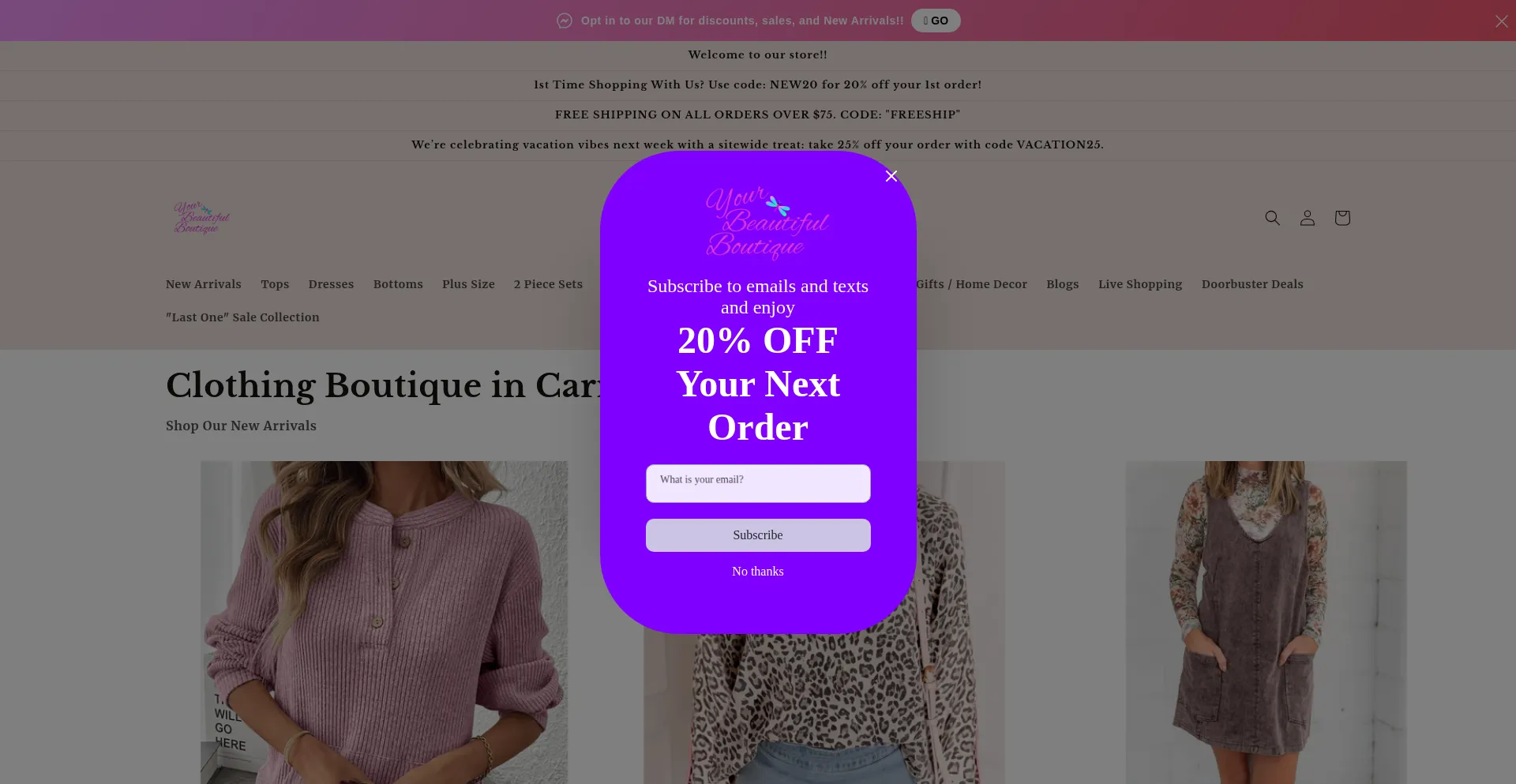1516x784 pixels.
Task: Open New Arrivals menu item
Action: [204, 284]
